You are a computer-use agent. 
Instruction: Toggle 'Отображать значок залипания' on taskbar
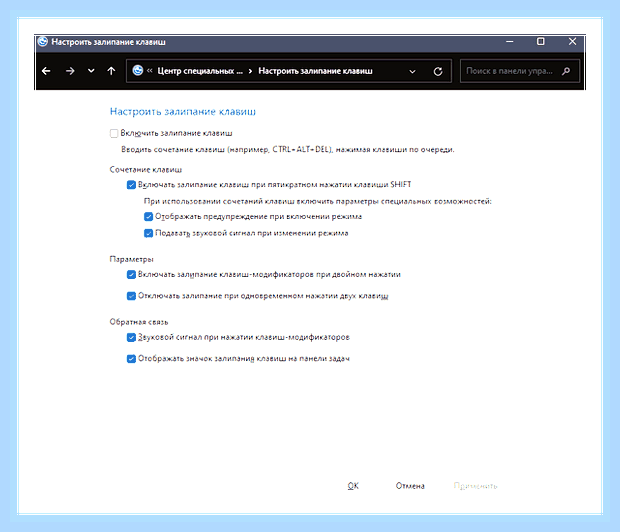point(131,359)
